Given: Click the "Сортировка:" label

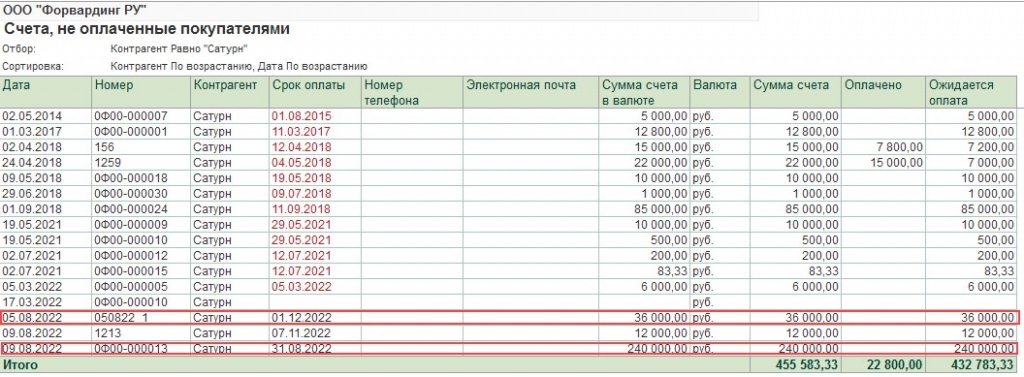Looking at the screenshot, I should tap(33, 67).
